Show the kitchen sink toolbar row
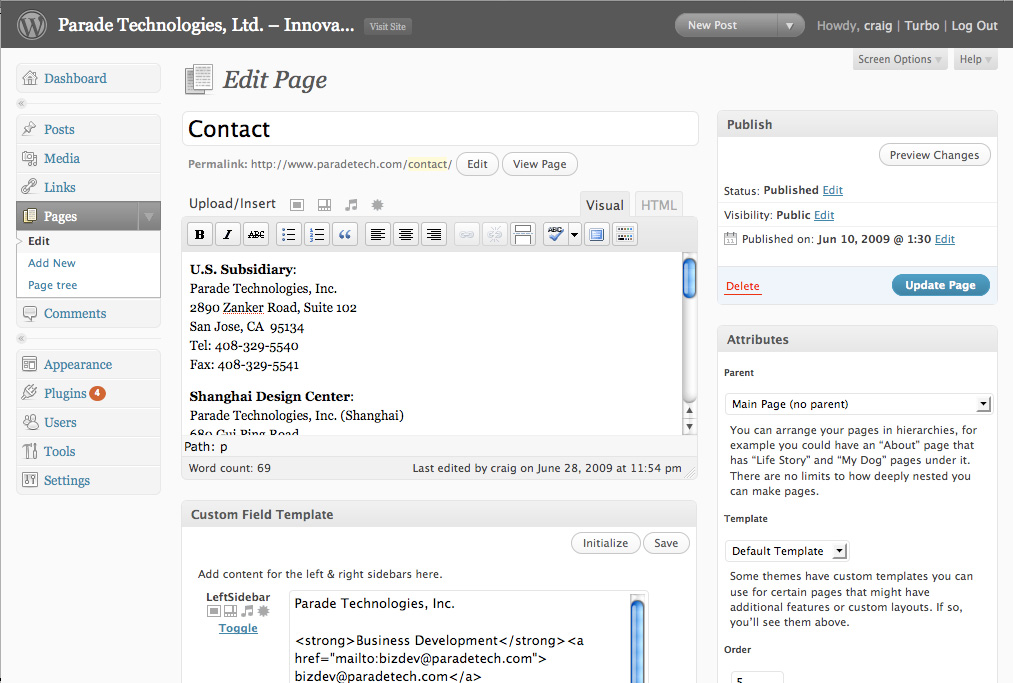Image resolution: width=1013 pixels, height=683 pixels. pyautogui.click(x=625, y=235)
